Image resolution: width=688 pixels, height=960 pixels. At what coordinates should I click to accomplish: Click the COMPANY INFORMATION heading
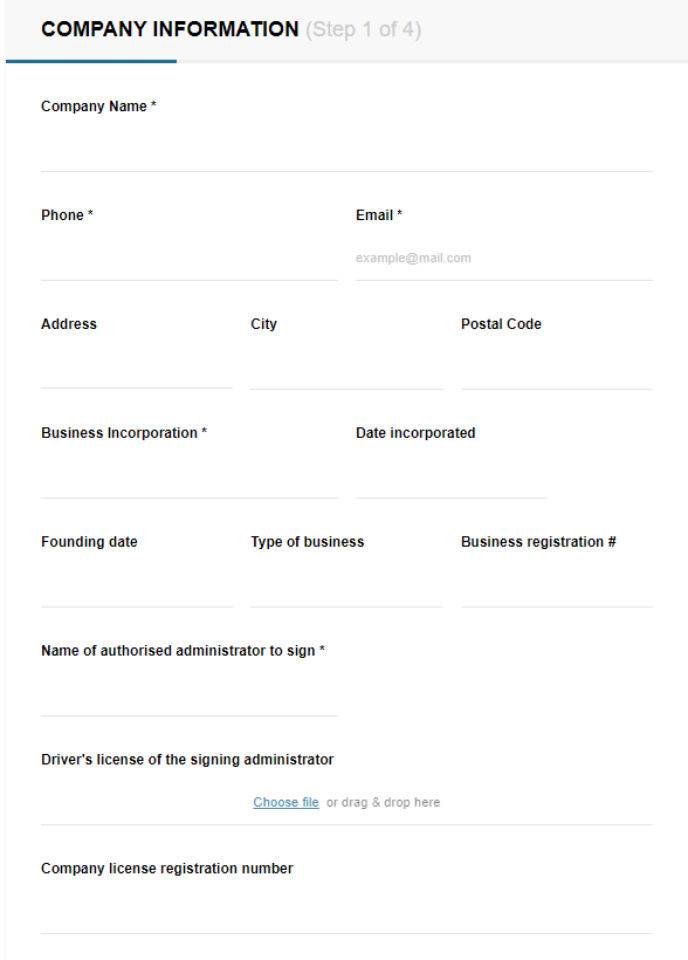point(170,30)
